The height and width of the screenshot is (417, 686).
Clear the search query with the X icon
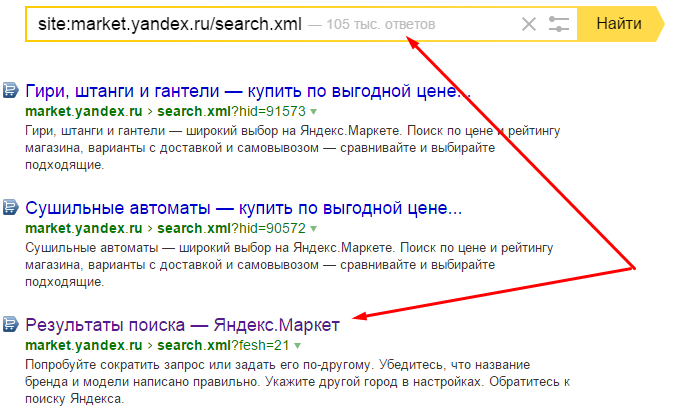[x=530, y=24]
